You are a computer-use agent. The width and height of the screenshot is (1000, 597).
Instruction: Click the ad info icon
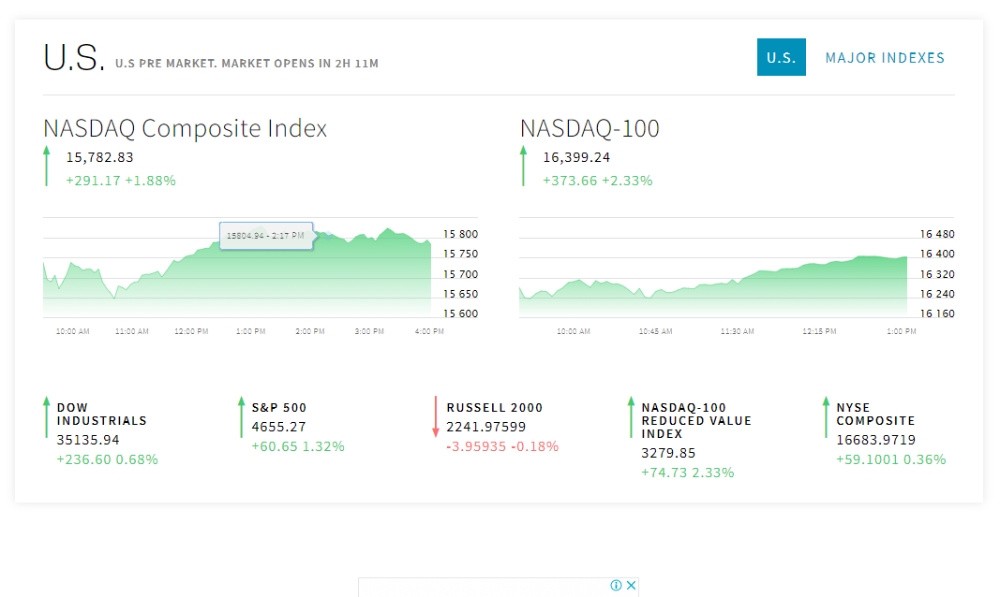click(615, 585)
